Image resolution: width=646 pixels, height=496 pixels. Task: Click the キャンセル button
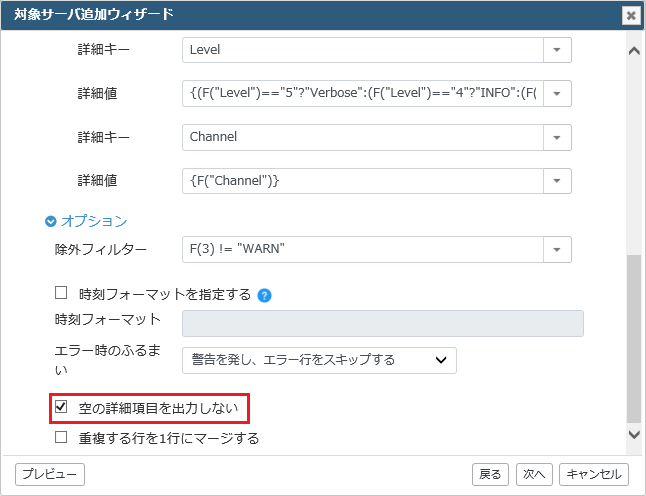[594, 475]
